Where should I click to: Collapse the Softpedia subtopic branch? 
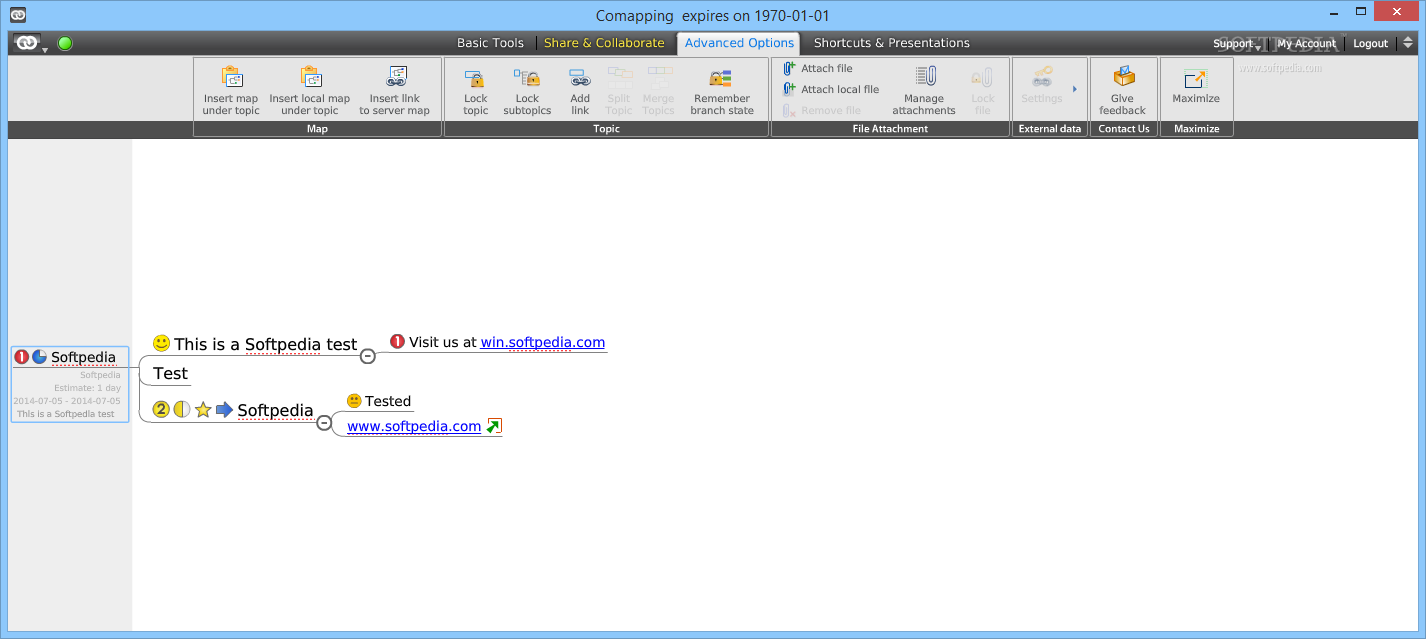(324, 423)
